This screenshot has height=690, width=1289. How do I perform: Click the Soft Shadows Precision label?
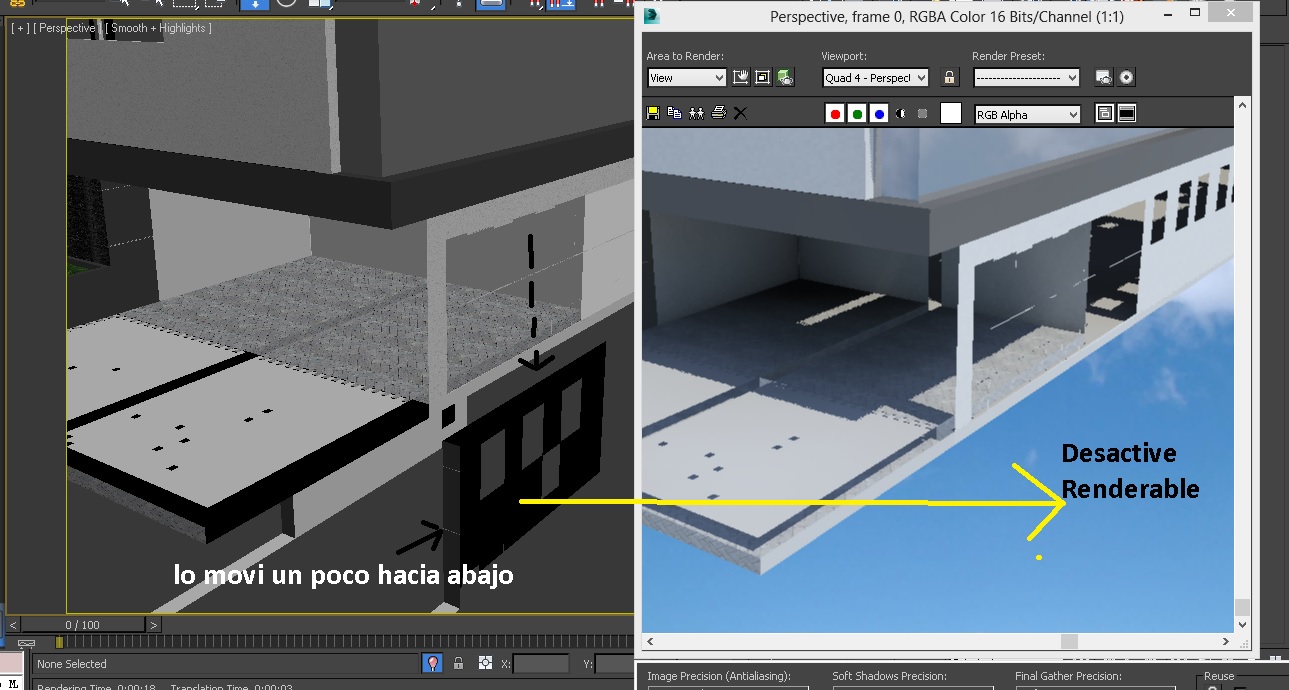click(x=889, y=677)
